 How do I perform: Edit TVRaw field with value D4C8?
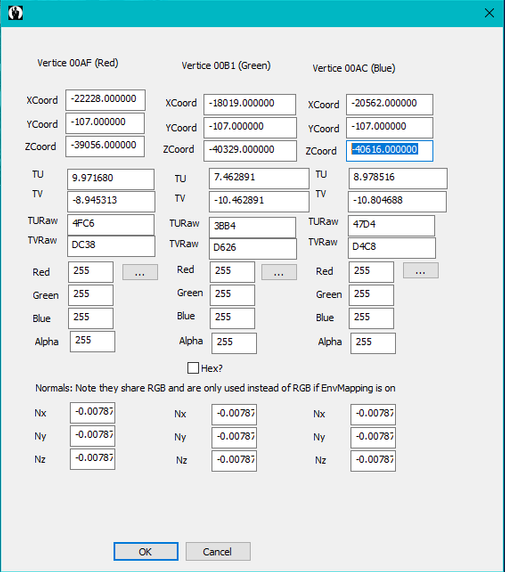coord(392,248)
